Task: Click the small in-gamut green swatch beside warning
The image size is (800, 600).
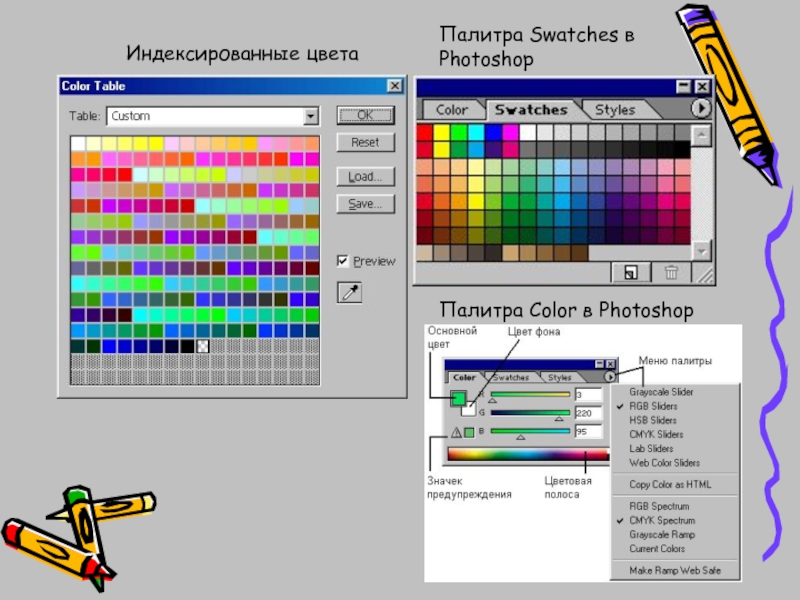Action: [469, 433]
